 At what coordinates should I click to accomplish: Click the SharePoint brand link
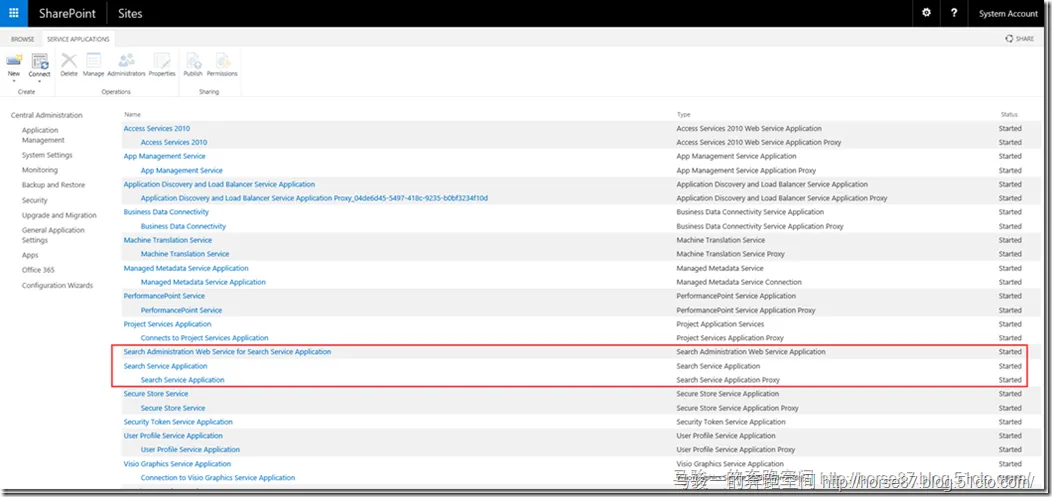point(67,13)
